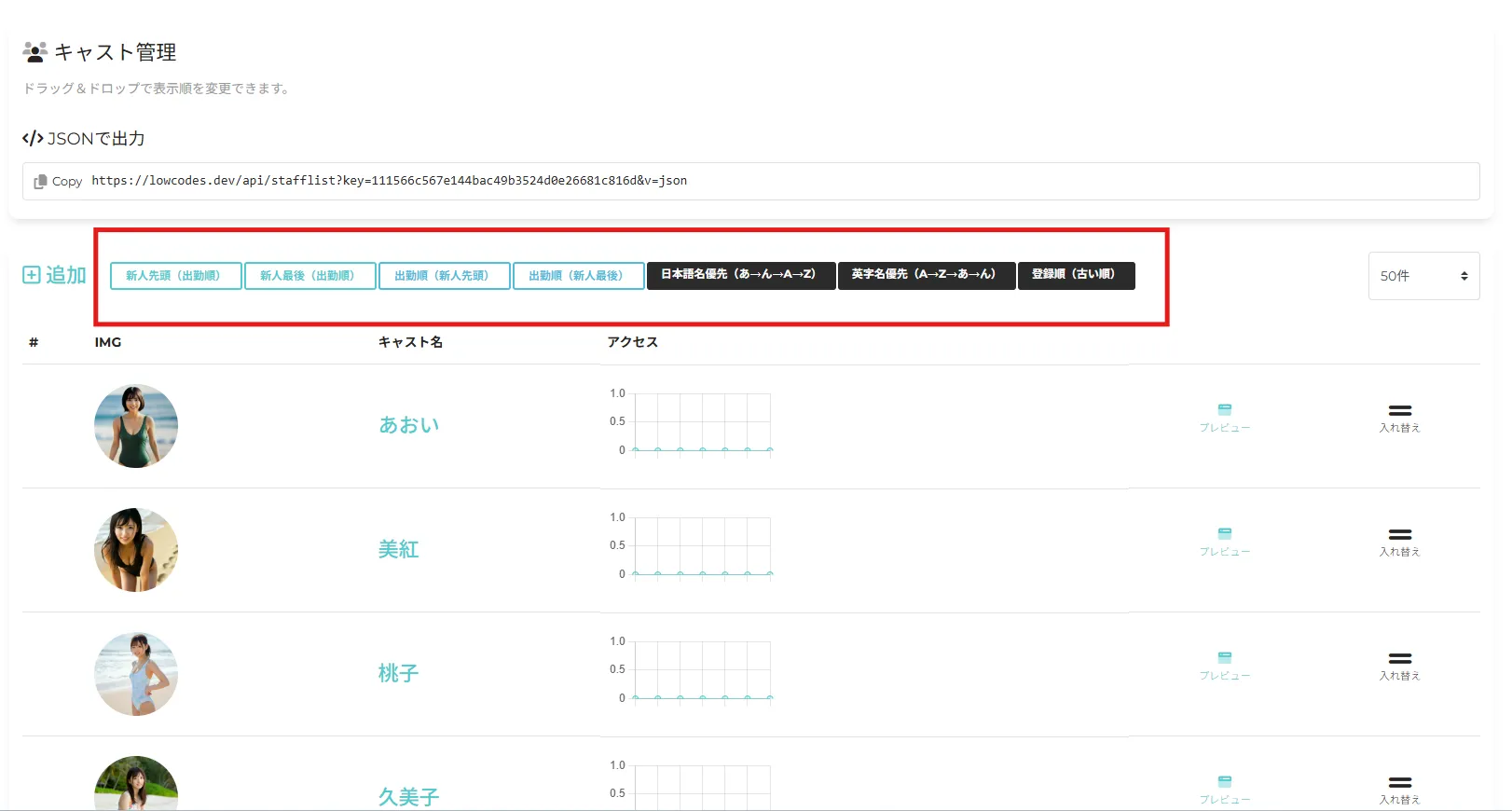
Task: Sort by 新人先頭（出勤順）
Action: coord(175,276)
